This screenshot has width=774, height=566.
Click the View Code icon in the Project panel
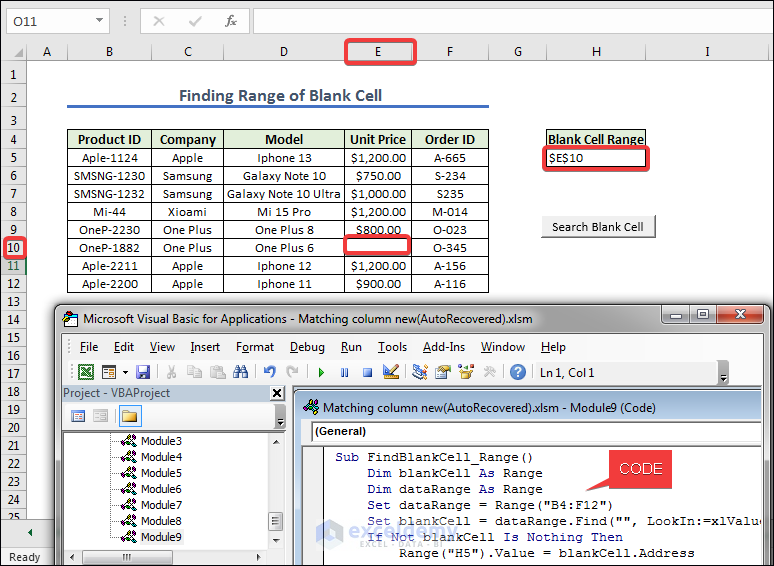tap(78, 416)
